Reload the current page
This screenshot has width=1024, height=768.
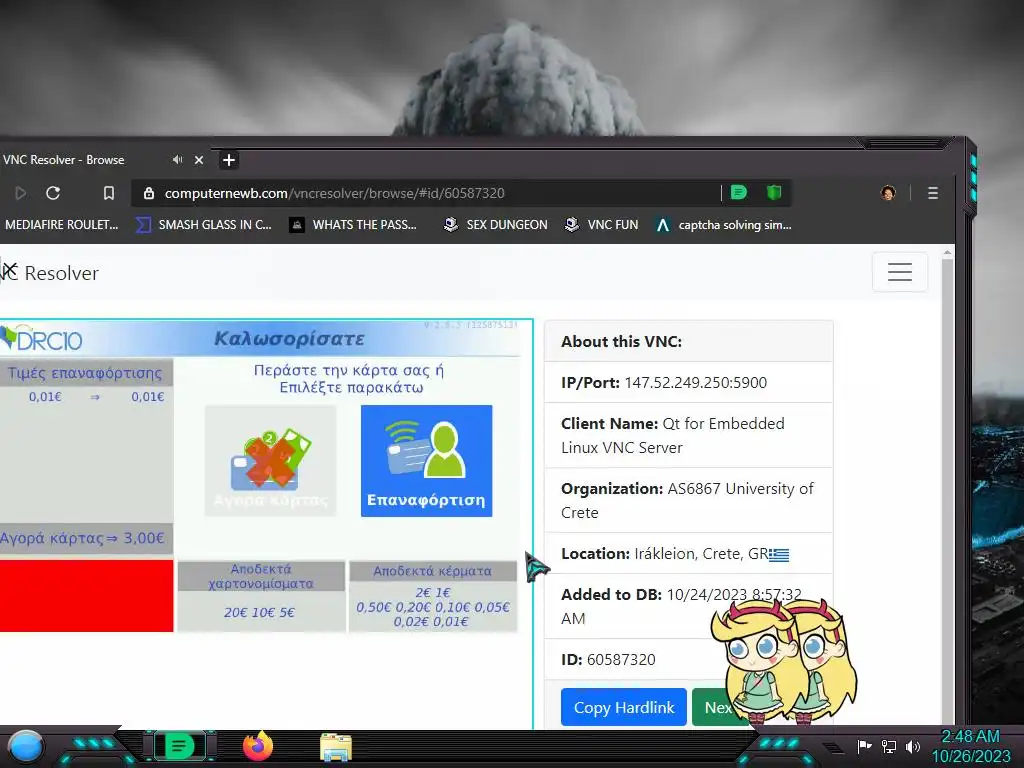(x=54, y=193)
